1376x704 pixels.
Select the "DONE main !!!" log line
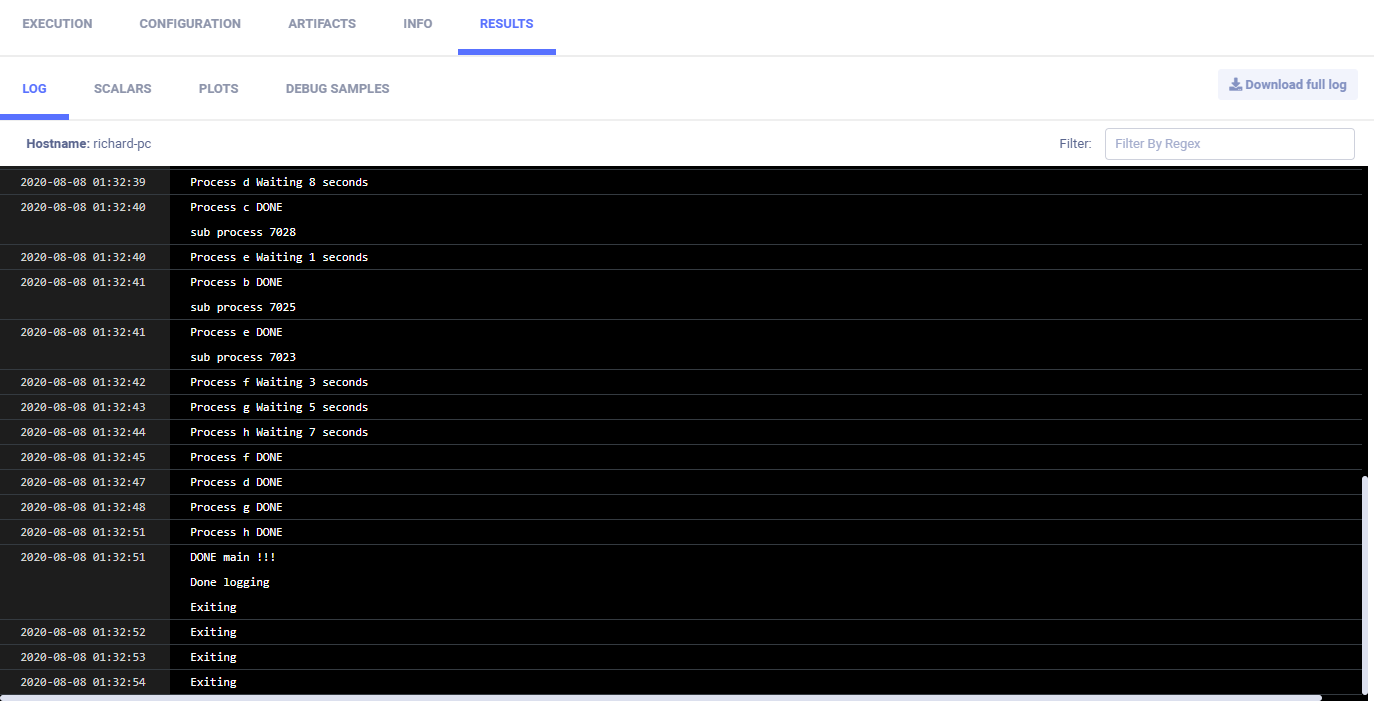coord(232,558)
